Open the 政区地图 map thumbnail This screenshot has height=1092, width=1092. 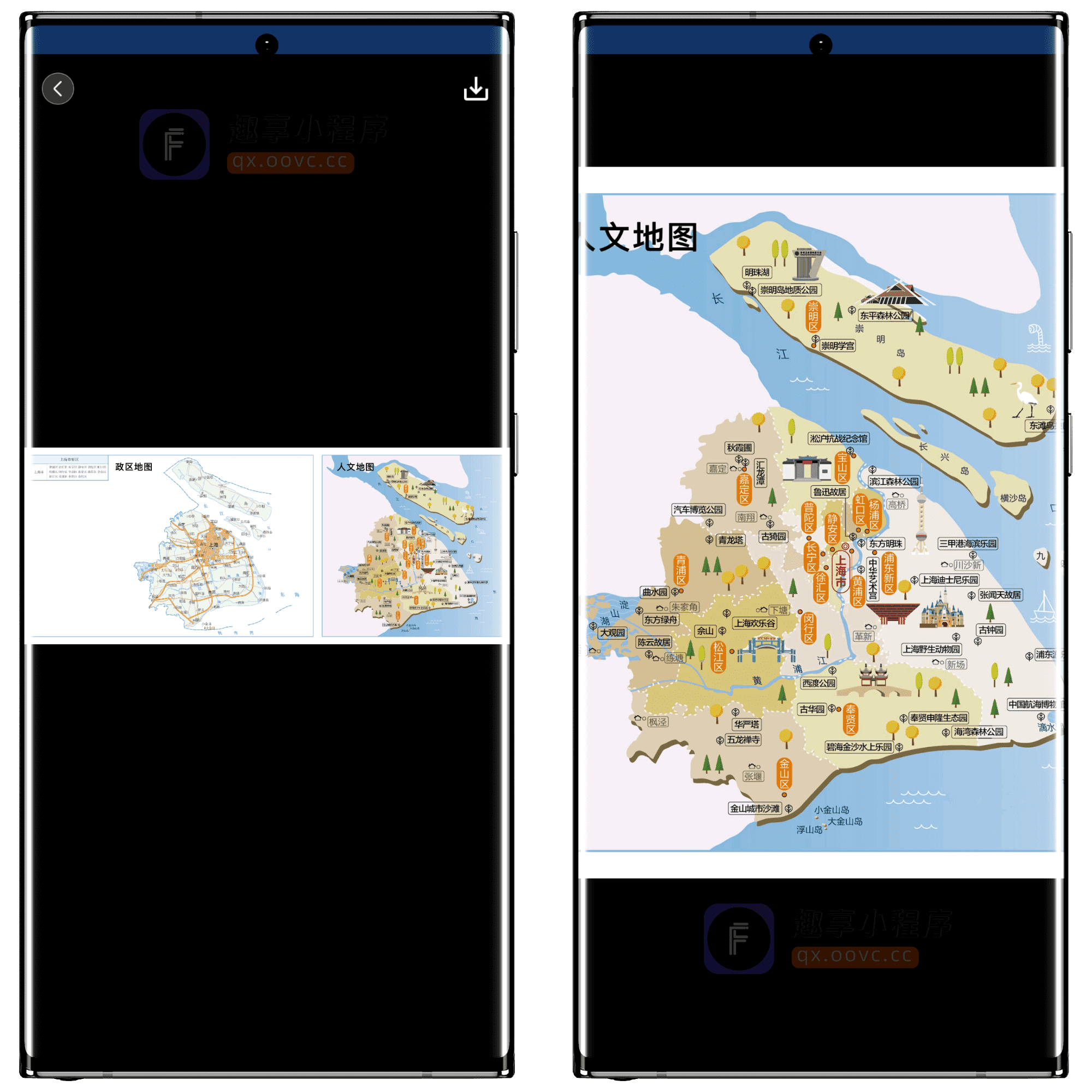point(173,545)
